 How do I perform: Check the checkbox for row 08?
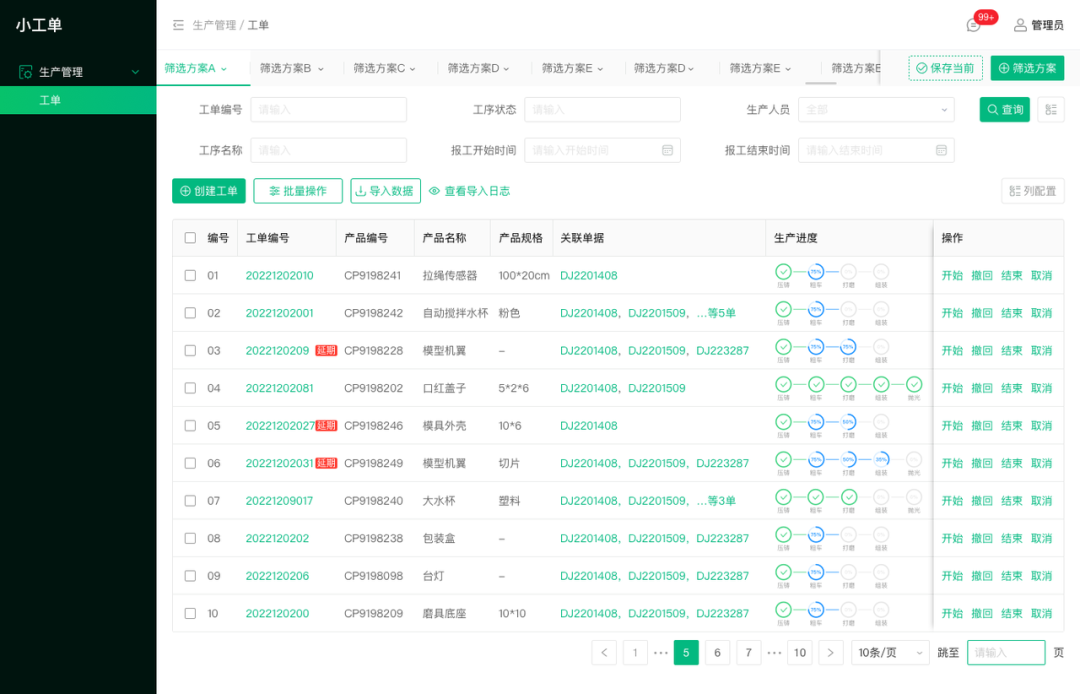tap(190, 538)
